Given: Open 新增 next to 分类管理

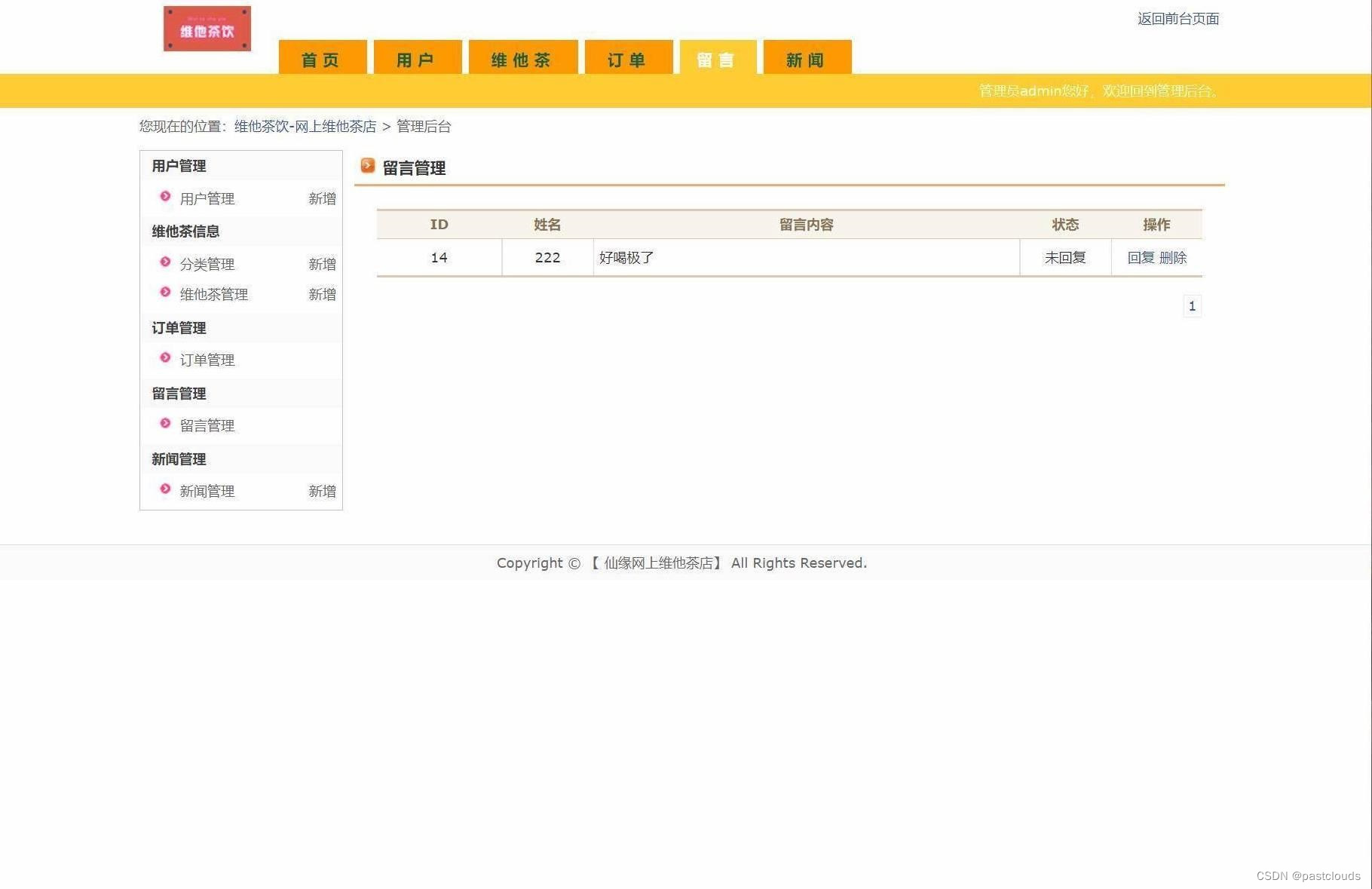Looking at the screenshot, I should [323, 263].
